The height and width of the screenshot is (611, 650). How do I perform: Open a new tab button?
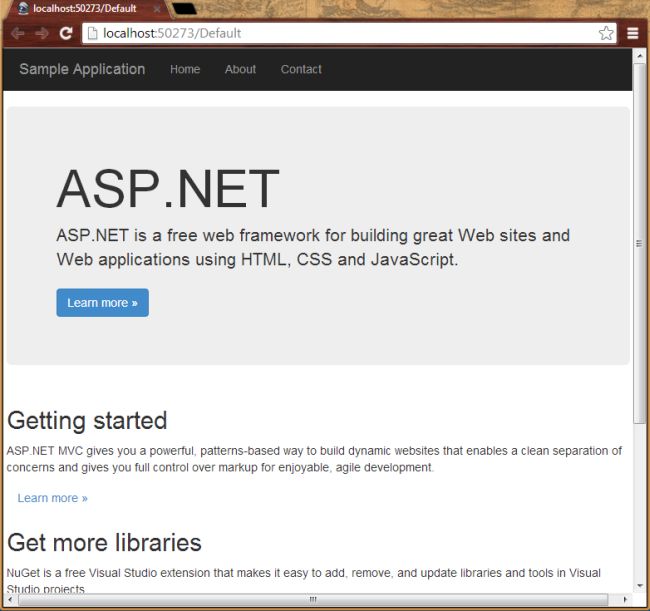(x=184, y=8)
